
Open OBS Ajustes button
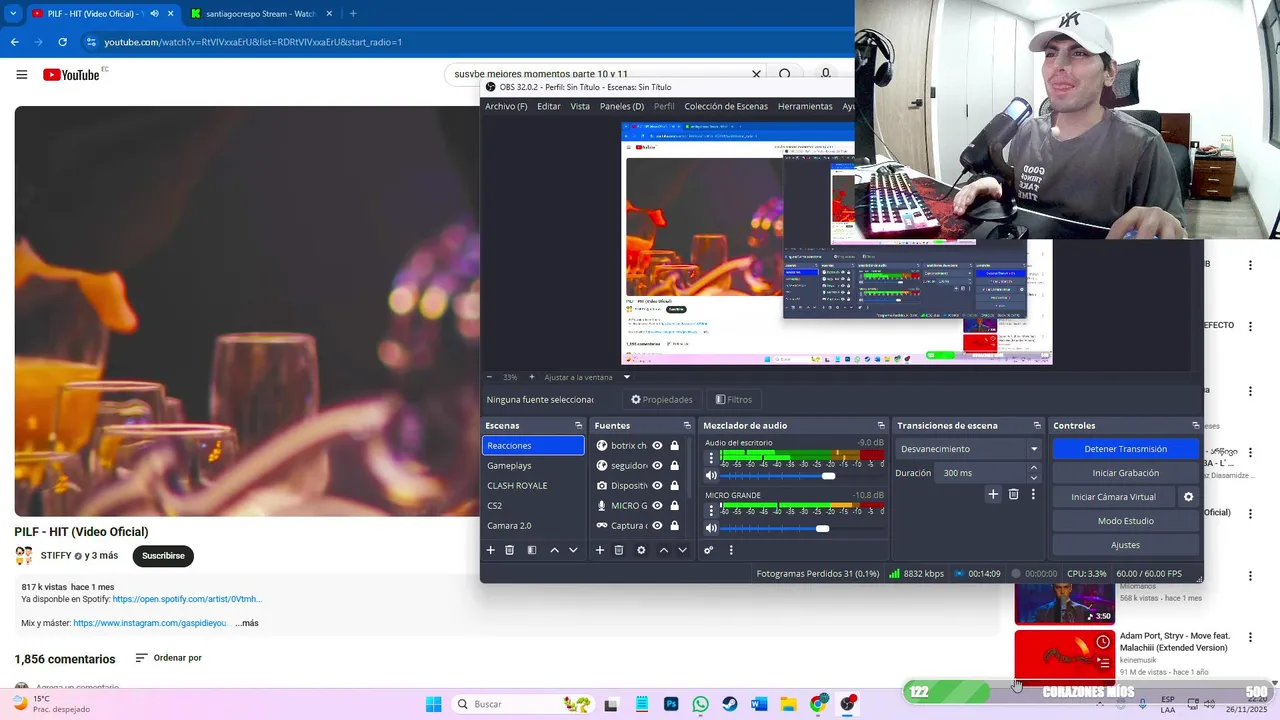(x=1125, y=545)
